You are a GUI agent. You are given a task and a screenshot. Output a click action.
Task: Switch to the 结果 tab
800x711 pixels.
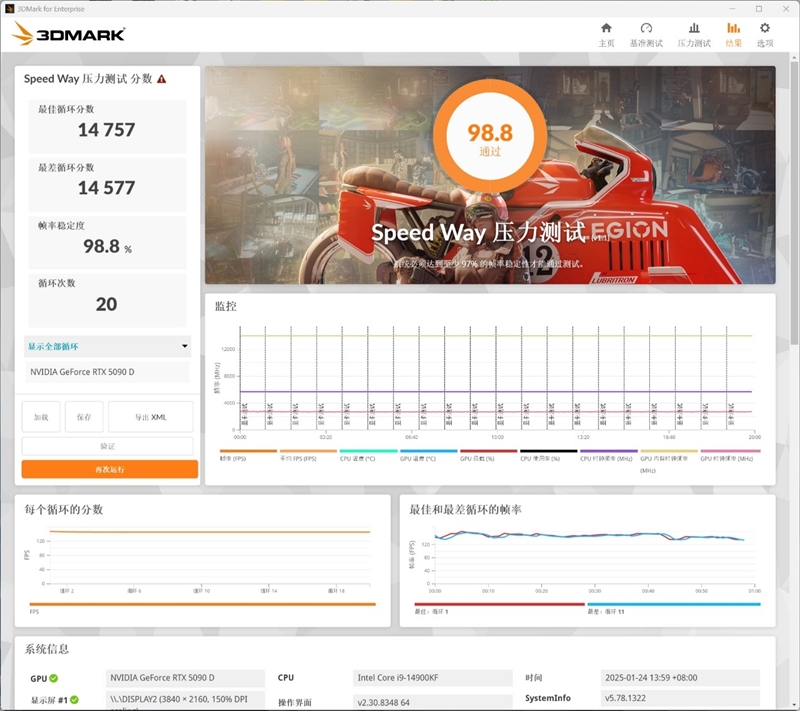(733, 31)
